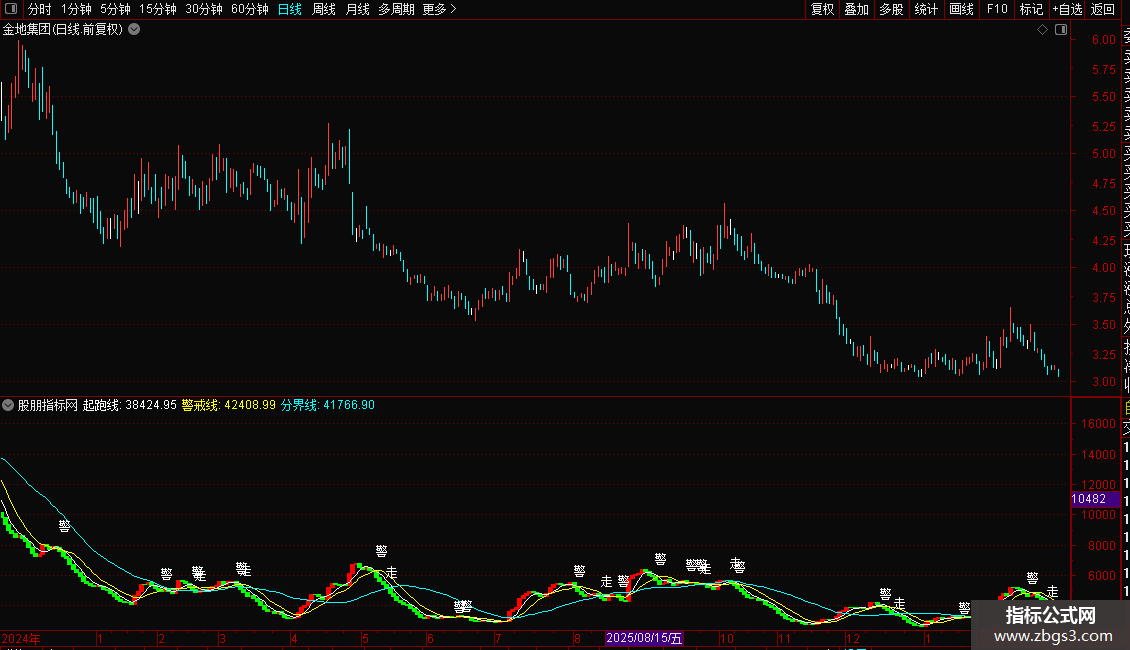This screenshot has width=1130, height=650.
Task: Select the 日线 daily tab
Action: point(290,9)
